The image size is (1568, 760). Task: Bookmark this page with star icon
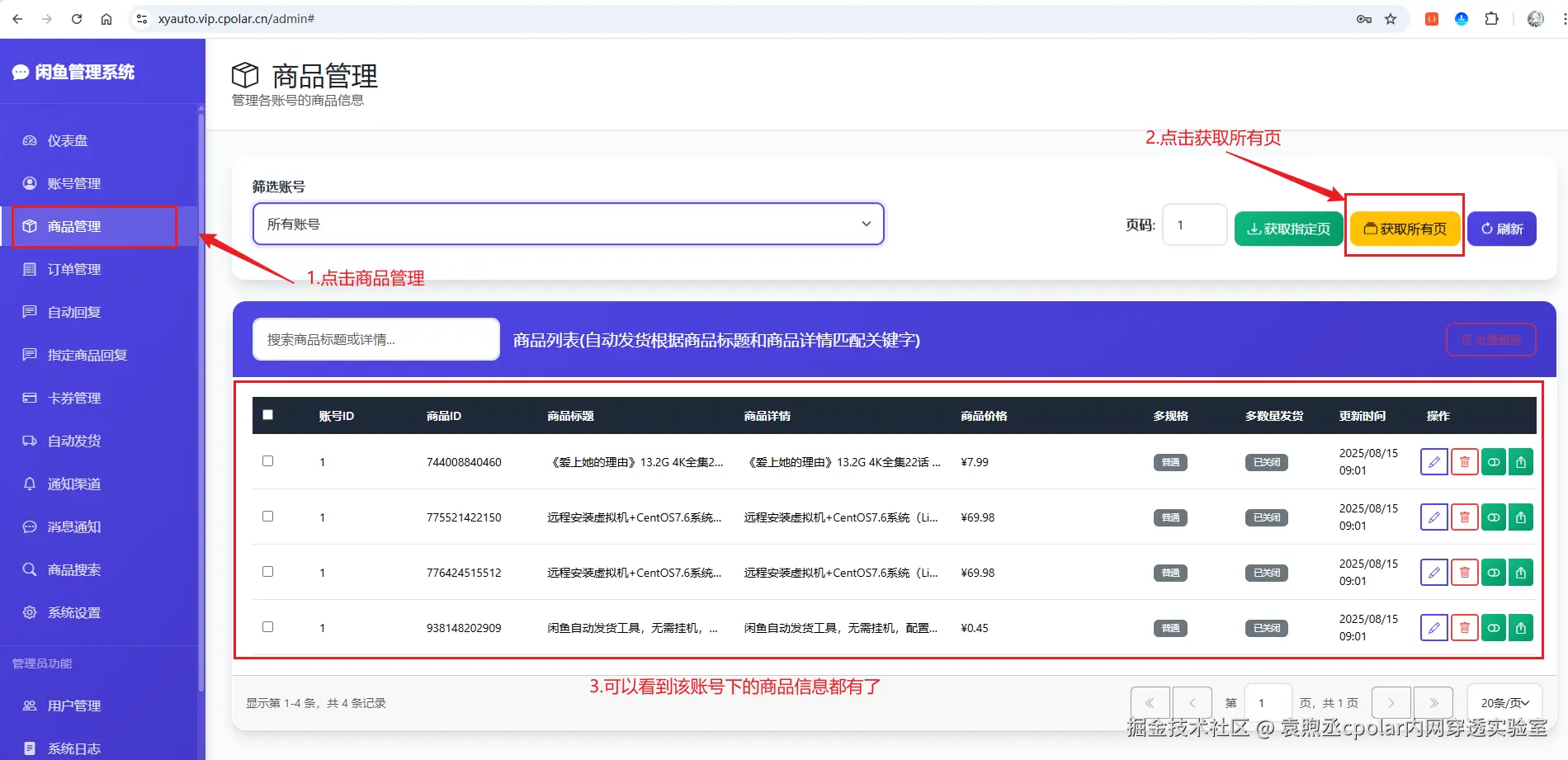click(1391, 19)
